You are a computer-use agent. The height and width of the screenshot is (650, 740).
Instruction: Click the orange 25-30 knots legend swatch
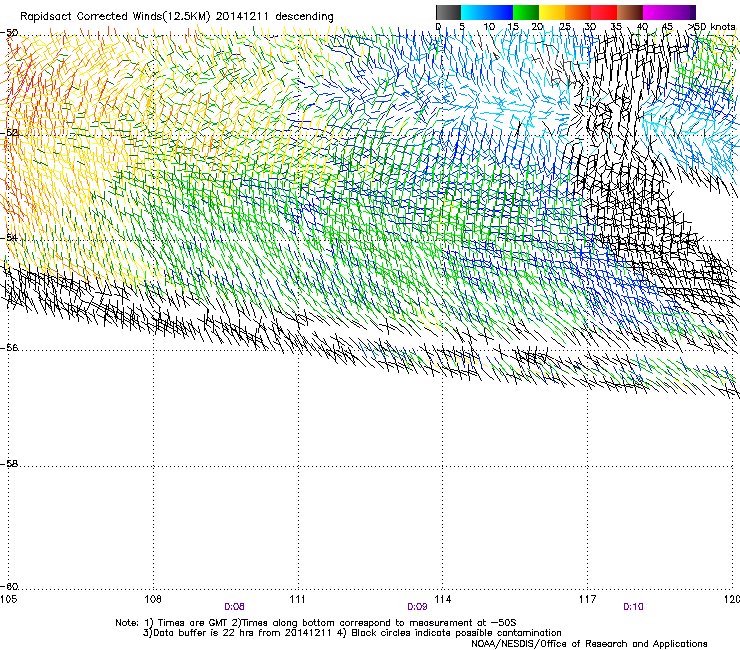pyautogui.click(x=578, y=12)
